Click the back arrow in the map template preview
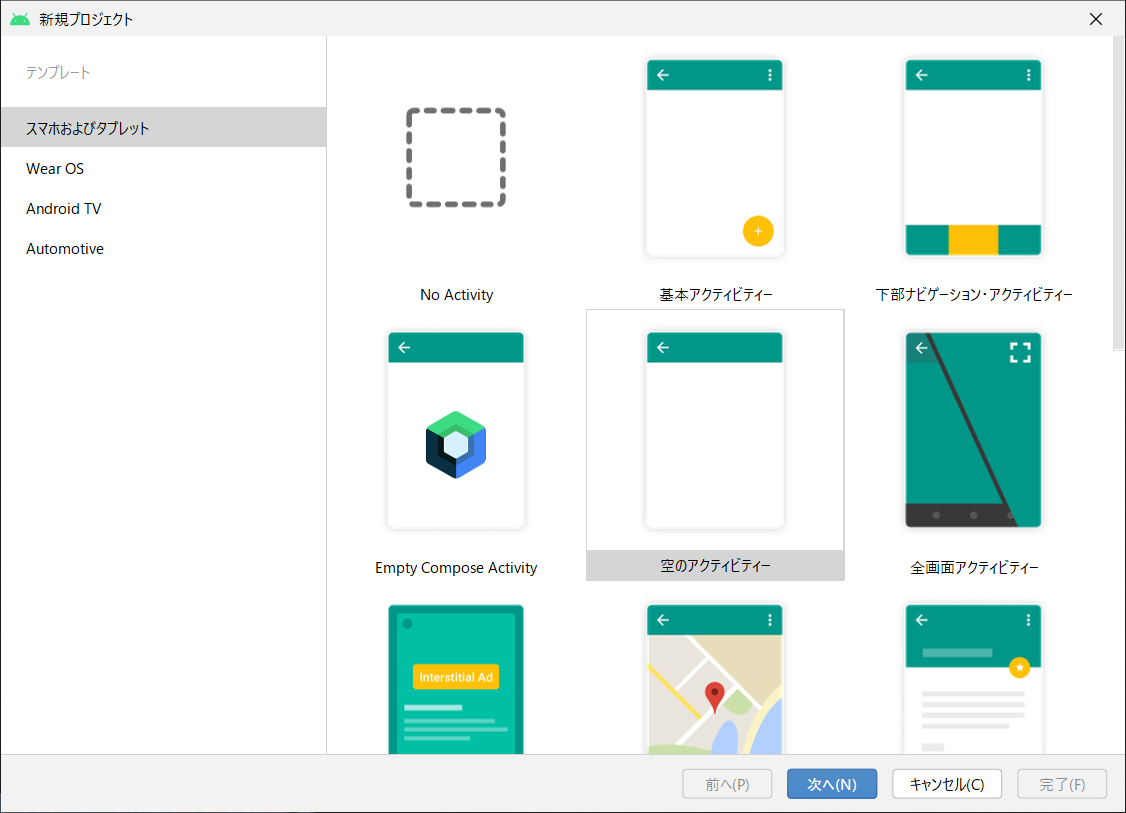 (x=663, y=620)
